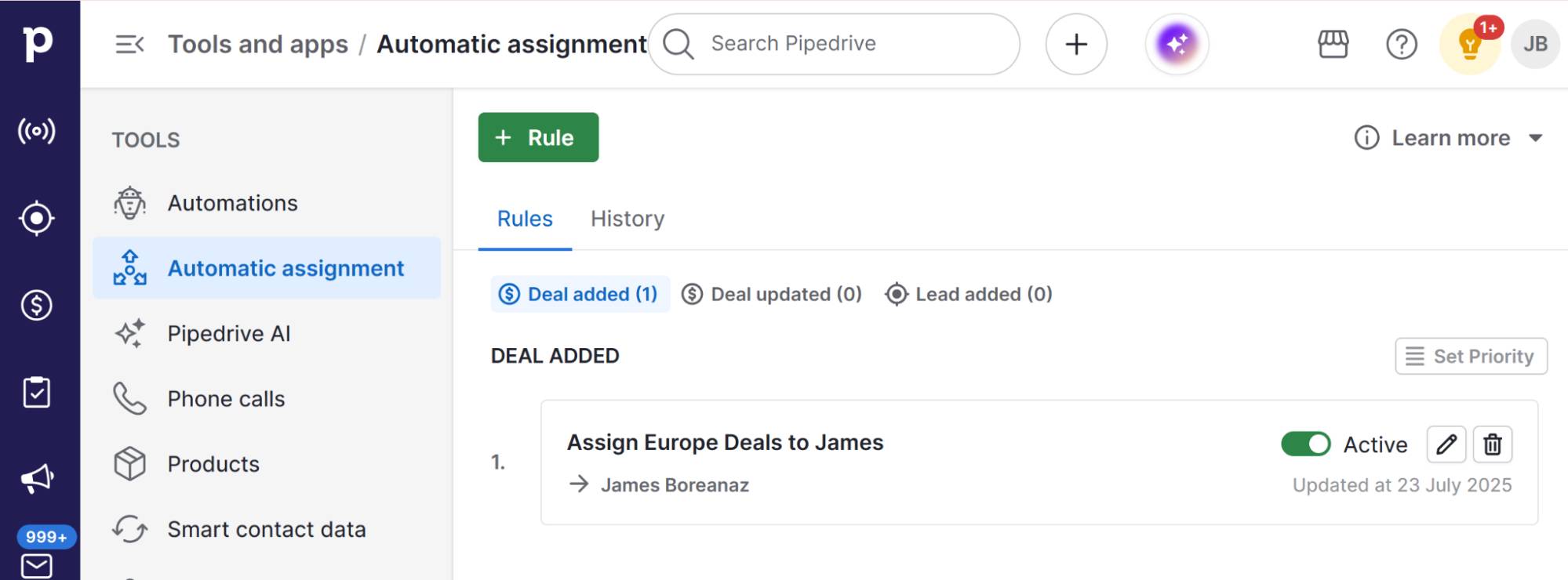Click Updated at 23 July 2025 text
This screenshot has height=580, width=1568.
tap(1402, 485)
